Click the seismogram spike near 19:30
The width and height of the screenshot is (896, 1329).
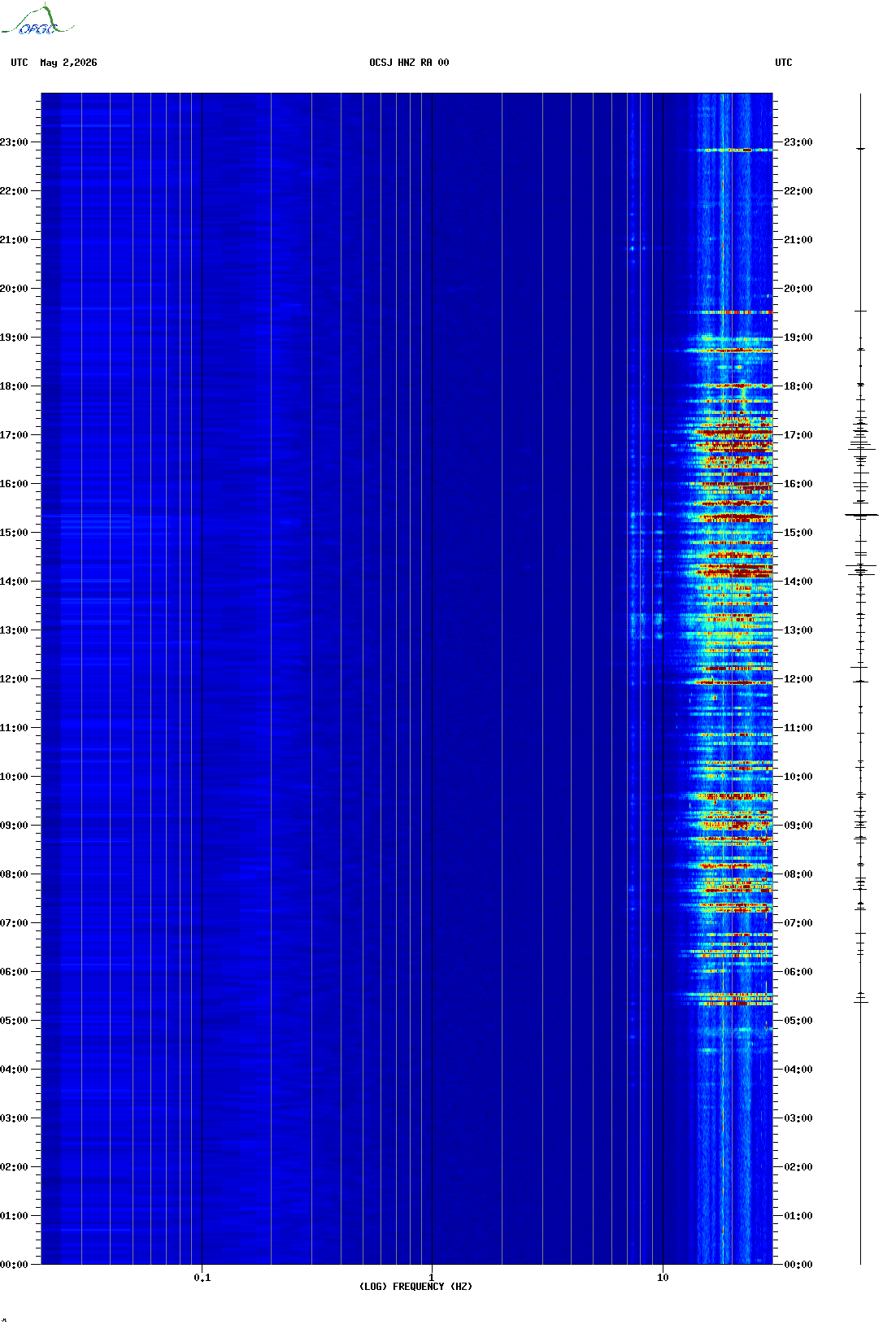tap(860, 311)
